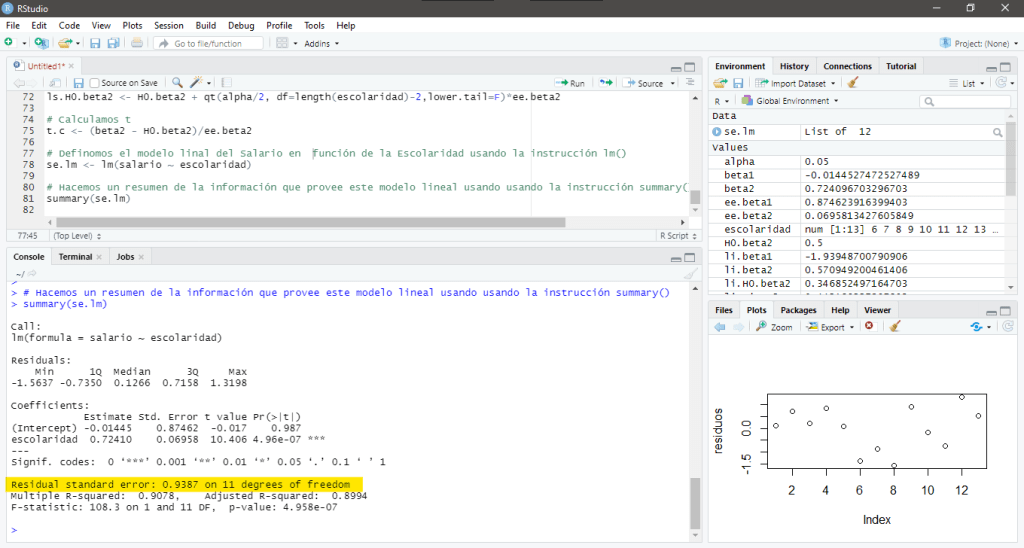Open the Session menu
Screen dimensions: 1024x548
[168, 25]
